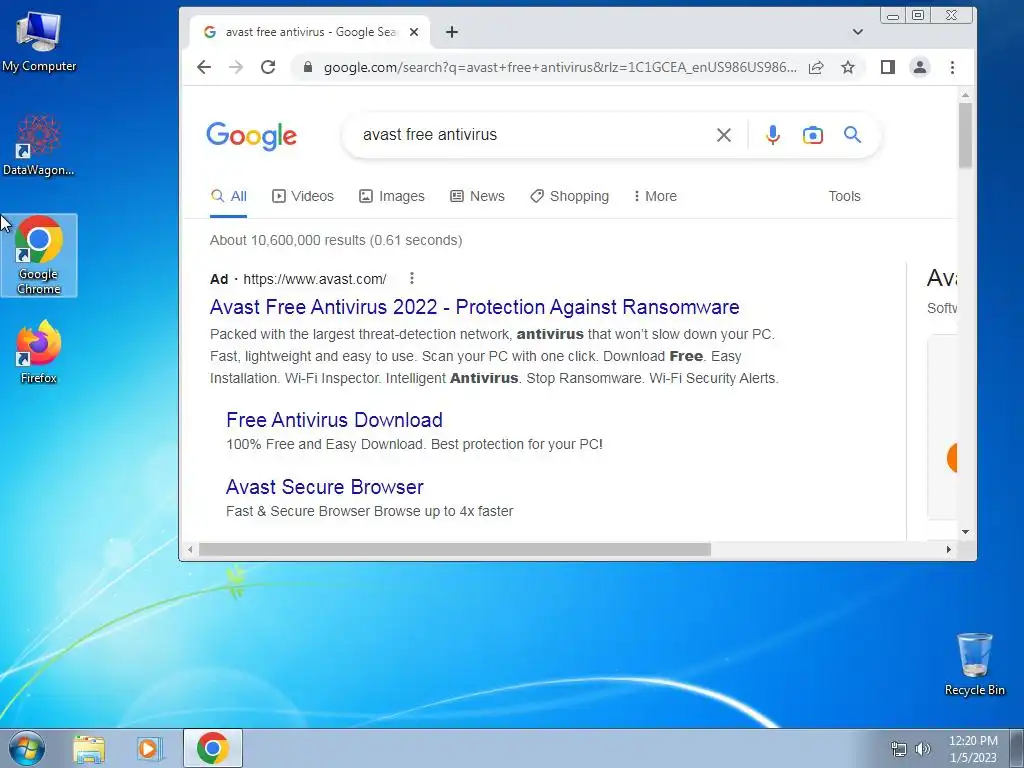This screenshot has width=1024, height=768.
Task: Select the Google Chrome desktop shortcut
Action: pyautogui.click(x=39, y=255)
